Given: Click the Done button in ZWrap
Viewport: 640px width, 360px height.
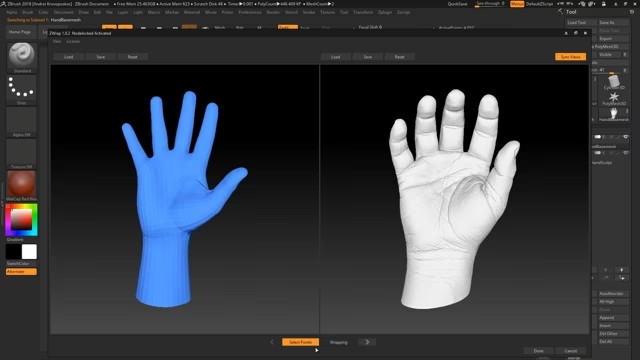Looking at the screenshot, I should (x=538, y=351).
